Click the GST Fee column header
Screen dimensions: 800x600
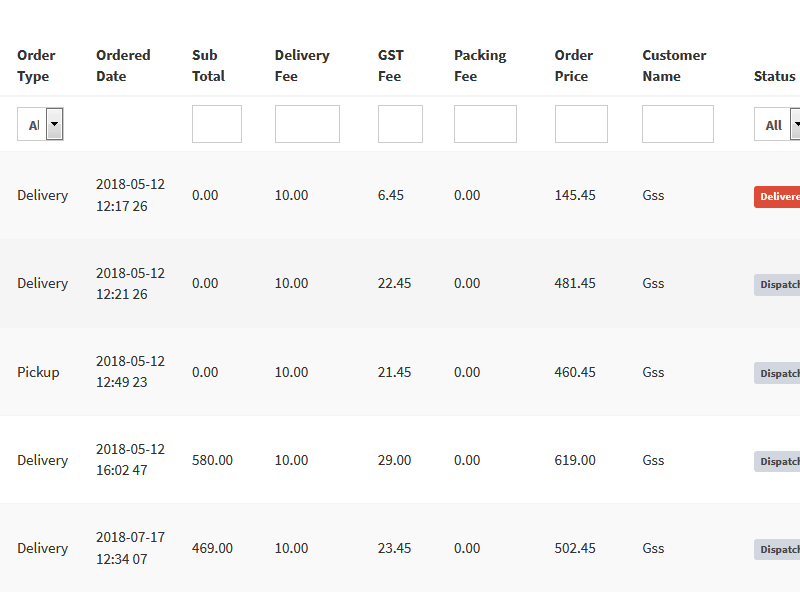(x=393, y=66)
